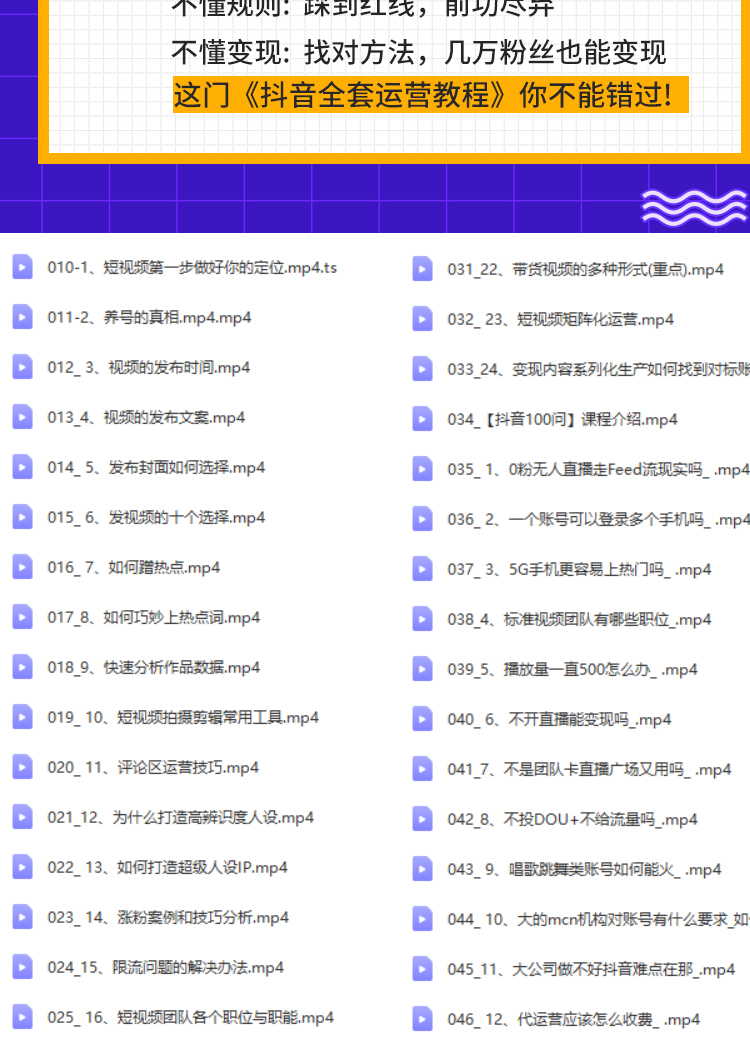Image resolution: width=750 pixels, height=1051 pixels.
Task: Click video icon beside 037_3 5G手机更容易上热门吗
Action: tap(422, 569)
